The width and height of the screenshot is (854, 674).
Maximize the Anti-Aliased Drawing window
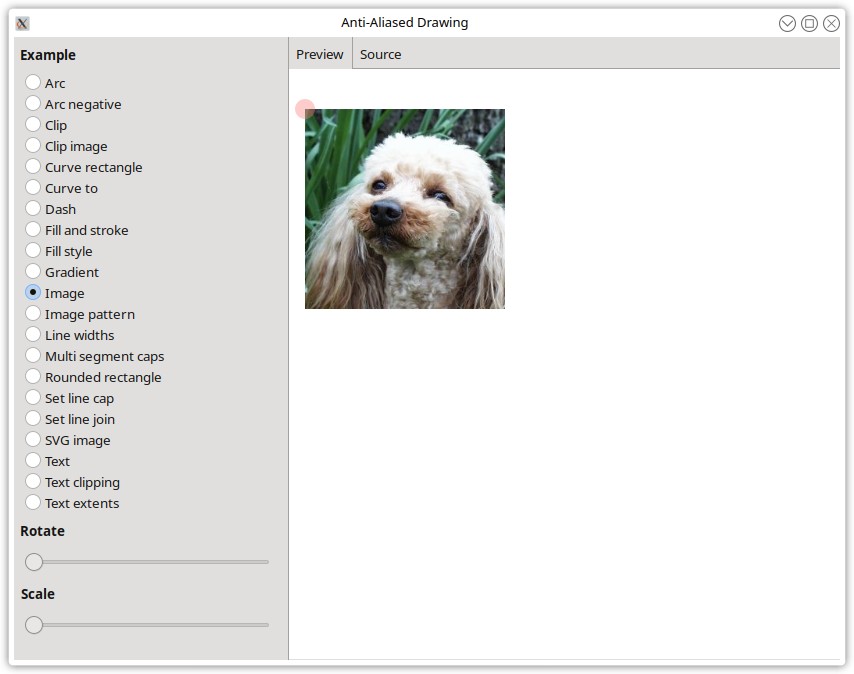[x=809, y=23]
